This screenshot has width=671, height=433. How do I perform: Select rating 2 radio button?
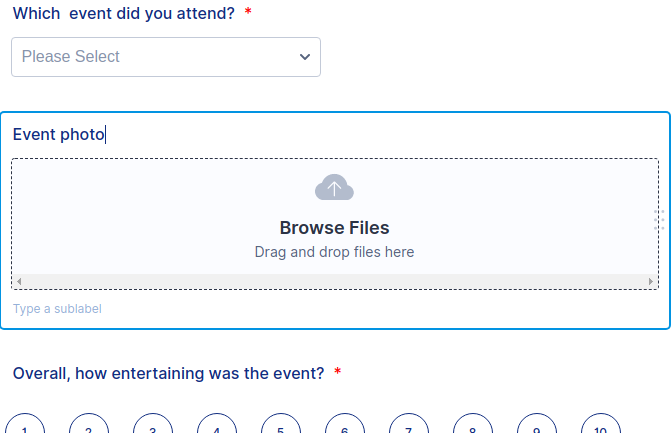(x=89, y=427)
